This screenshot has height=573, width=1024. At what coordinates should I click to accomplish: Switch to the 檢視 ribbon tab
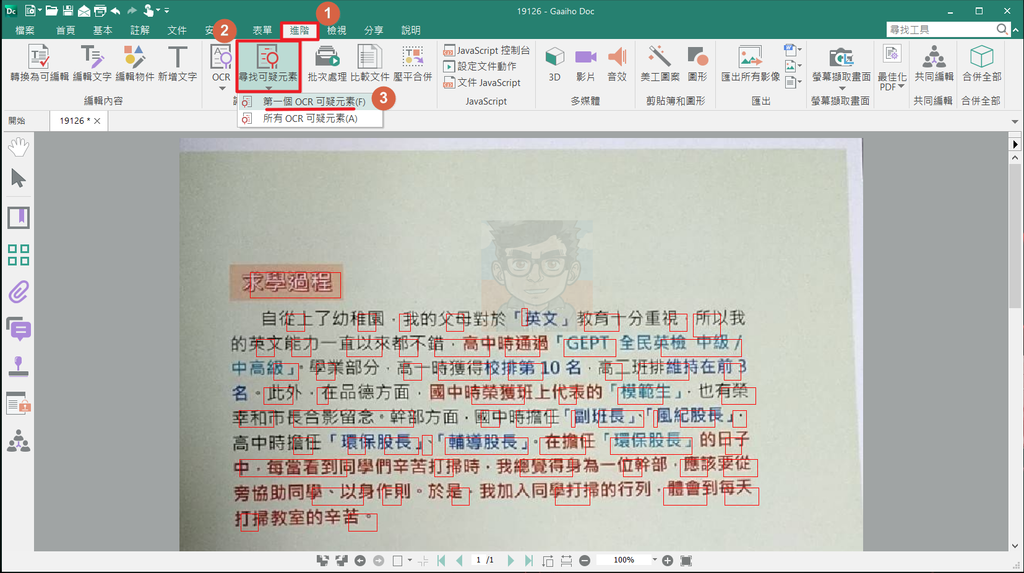pos(336,30)
